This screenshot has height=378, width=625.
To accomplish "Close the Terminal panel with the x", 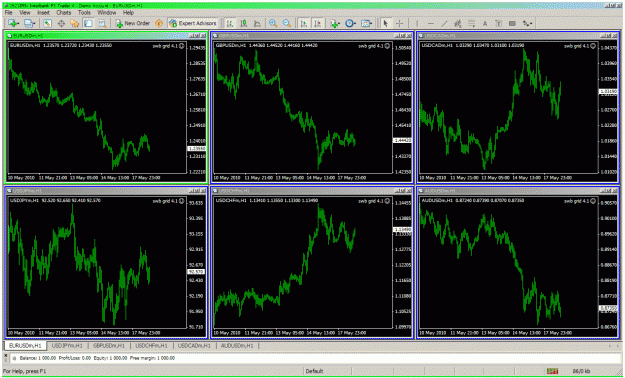I will 6,355.
